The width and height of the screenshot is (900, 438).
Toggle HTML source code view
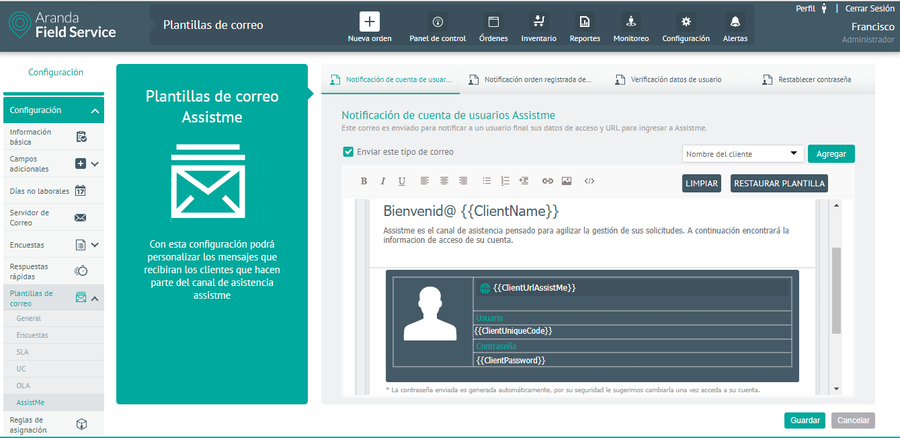click(589, 181)
